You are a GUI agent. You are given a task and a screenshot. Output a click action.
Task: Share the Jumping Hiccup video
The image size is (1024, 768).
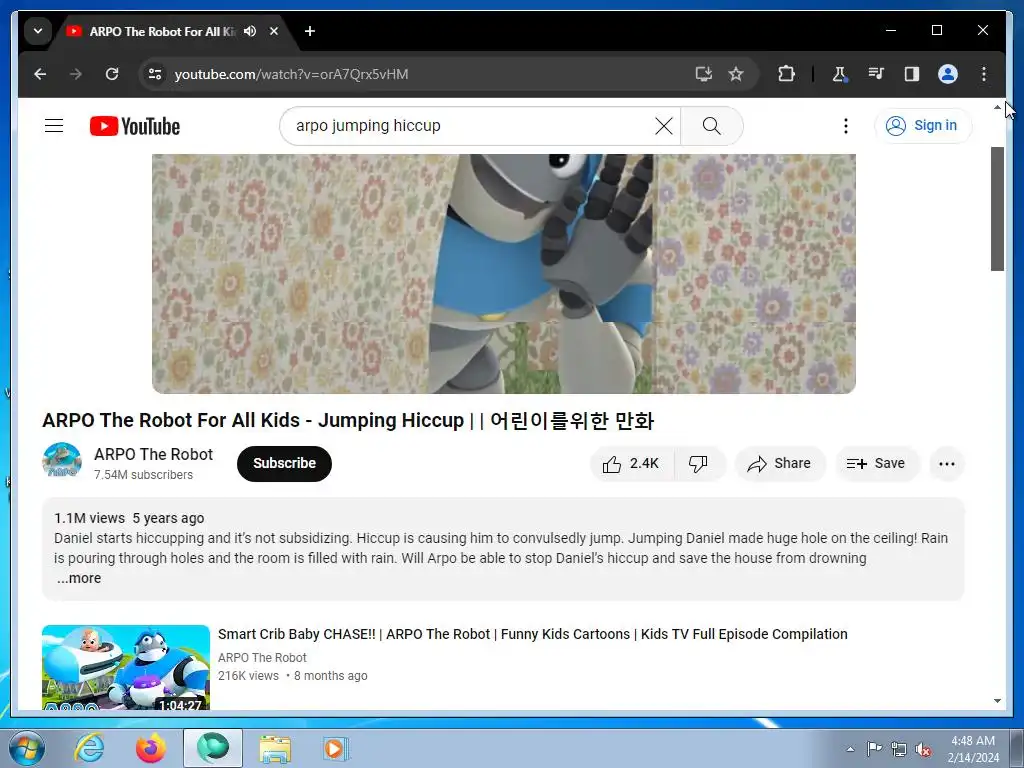click(x=780, y=464)
